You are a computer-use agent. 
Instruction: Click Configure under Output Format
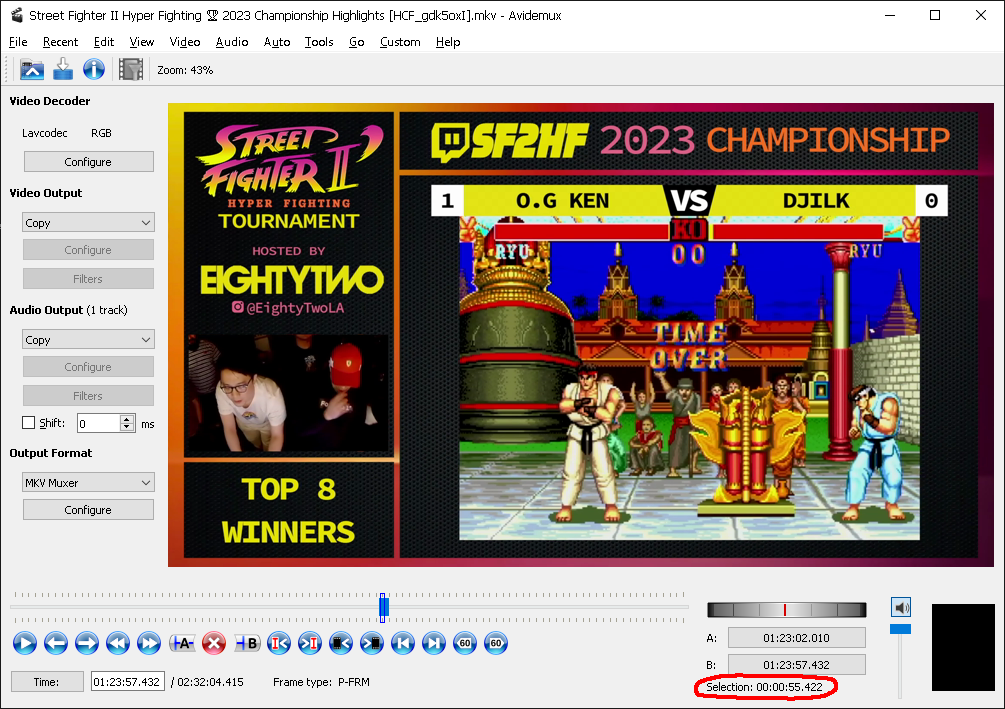pyautogui.click(x=88, y=510)
